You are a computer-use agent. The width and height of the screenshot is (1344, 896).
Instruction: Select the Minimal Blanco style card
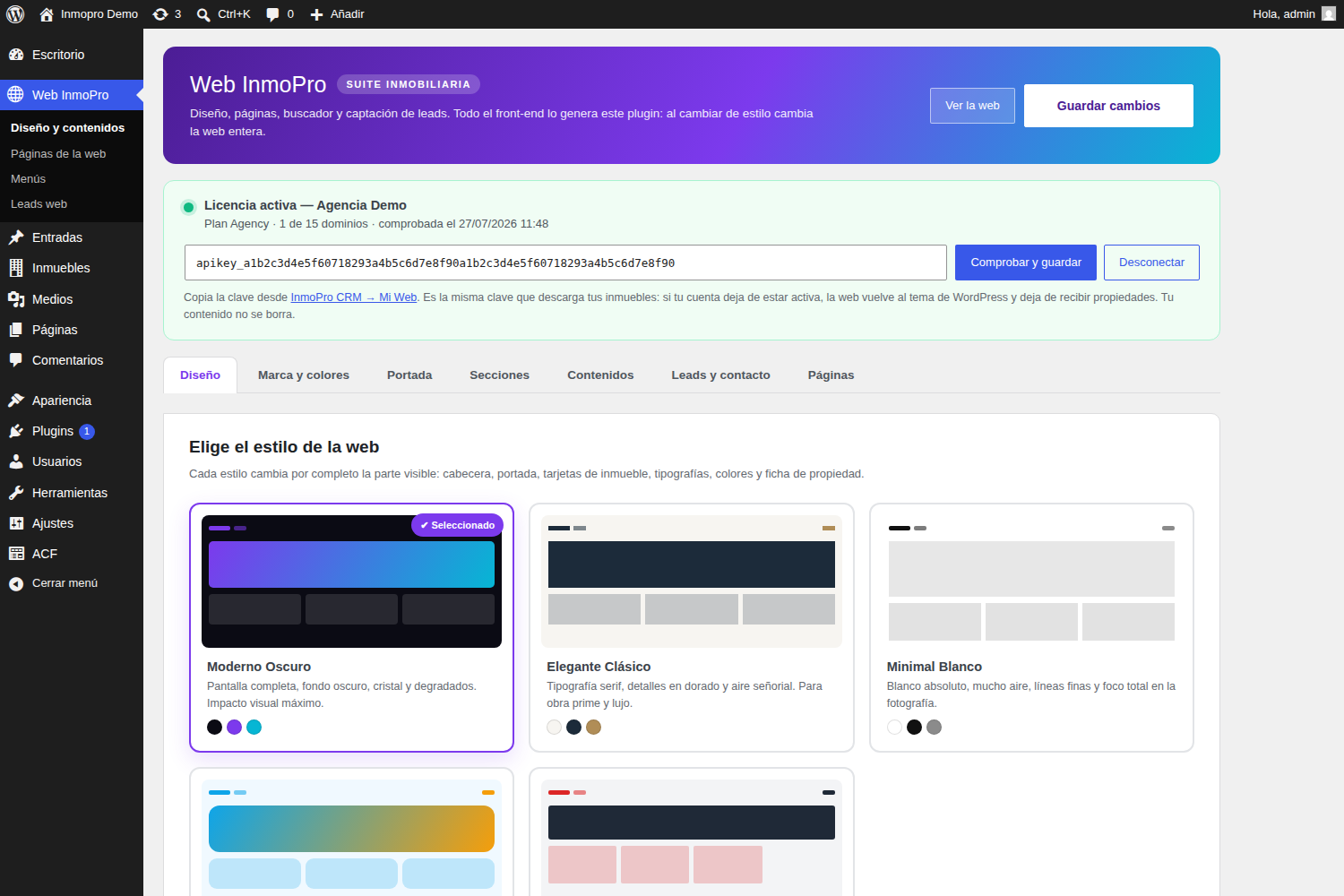1031,627
